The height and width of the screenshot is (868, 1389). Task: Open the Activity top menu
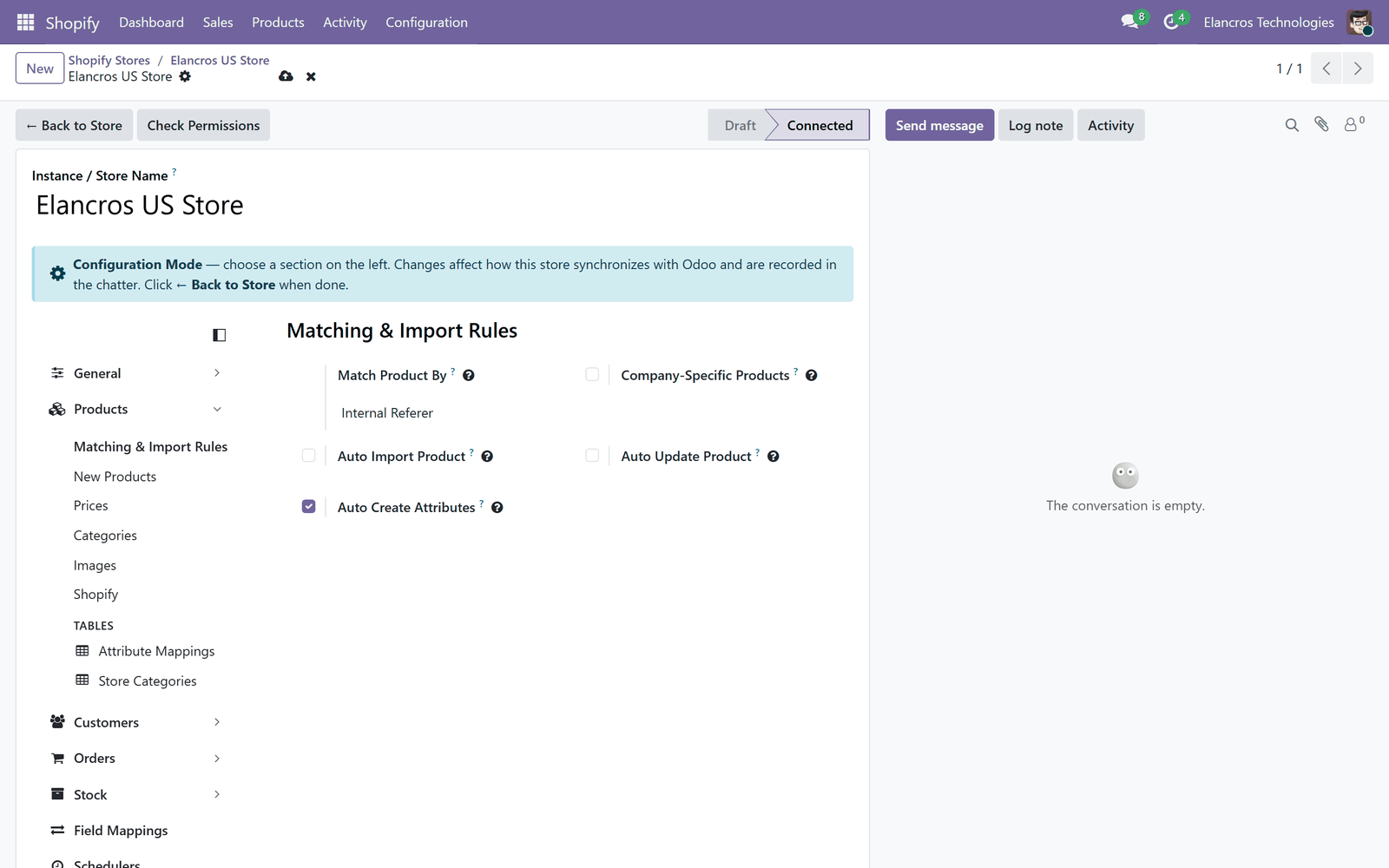(345, 23)
